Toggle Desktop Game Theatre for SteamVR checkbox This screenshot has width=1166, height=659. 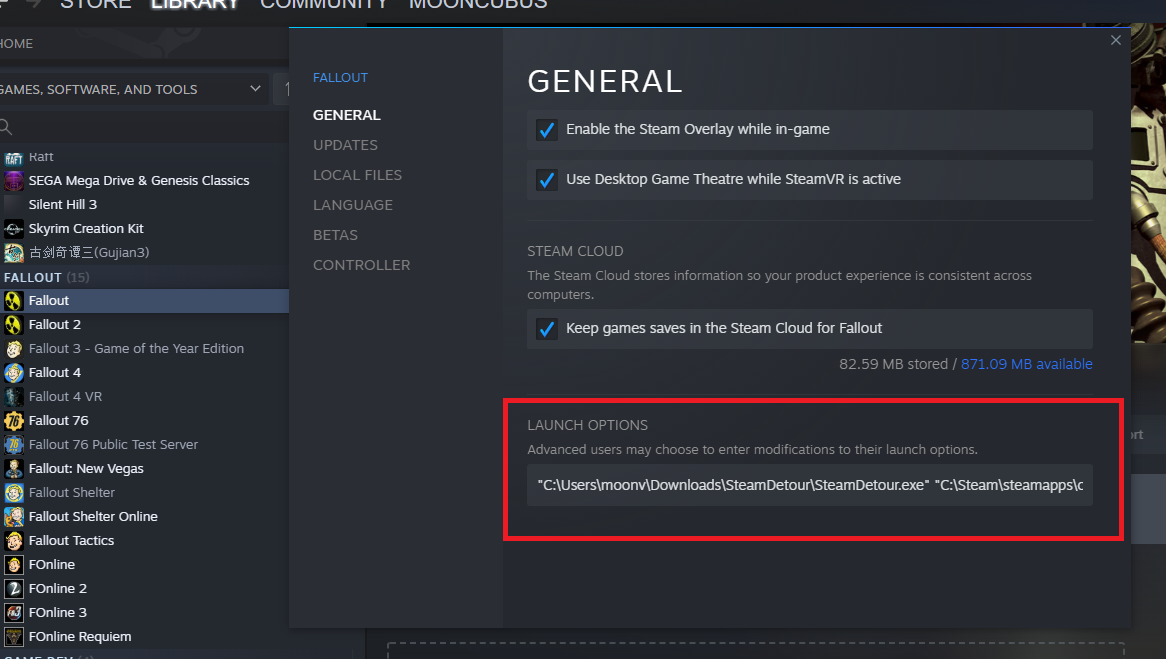[546, 180]
